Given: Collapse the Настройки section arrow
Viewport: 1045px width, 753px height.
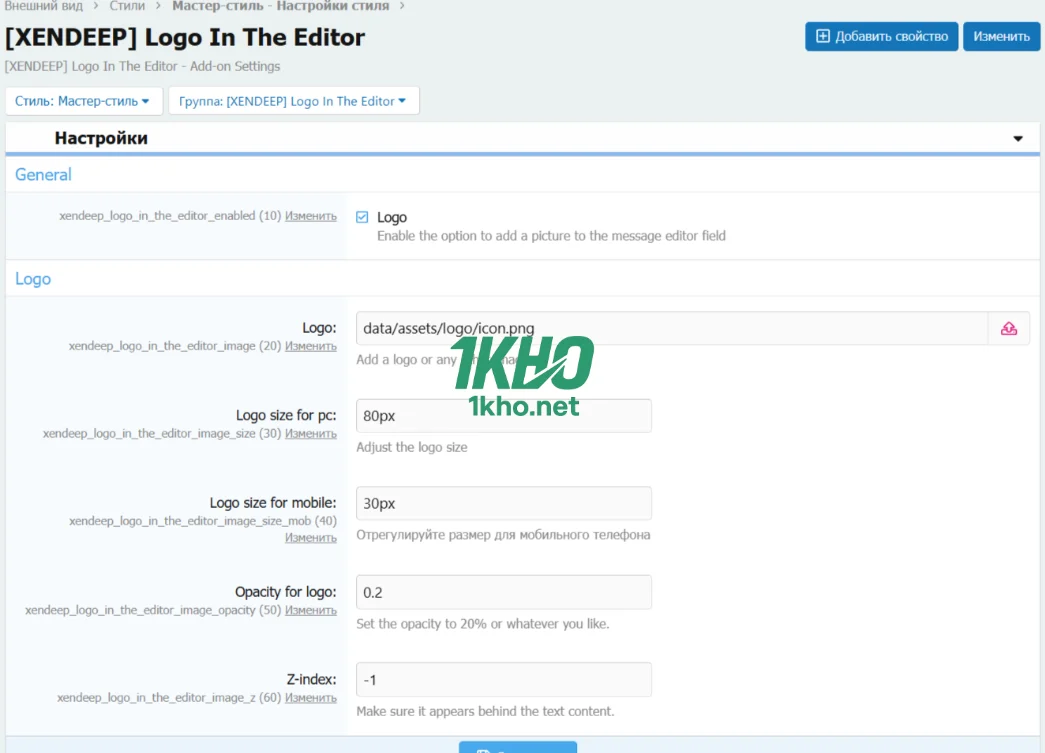Looking at the screenshot, I should click(1018, 139).
